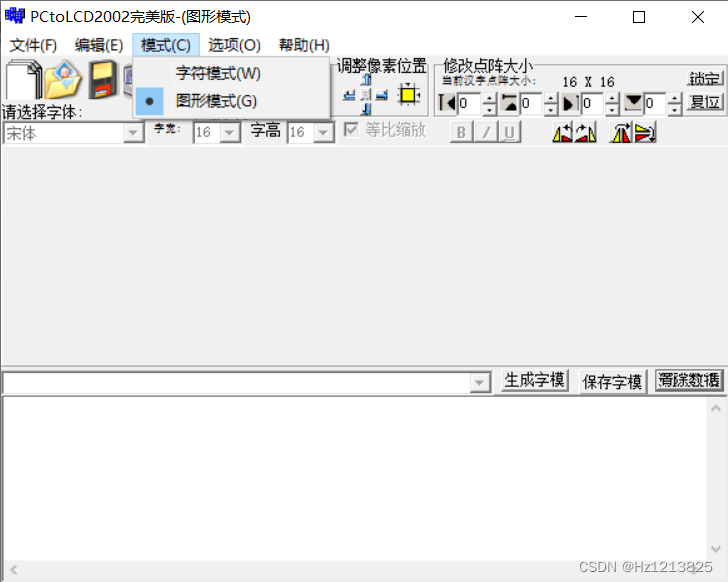Click the floppy disk save icon
The height and width of the screenshot is (582, 728).
[x=103, y=79]
